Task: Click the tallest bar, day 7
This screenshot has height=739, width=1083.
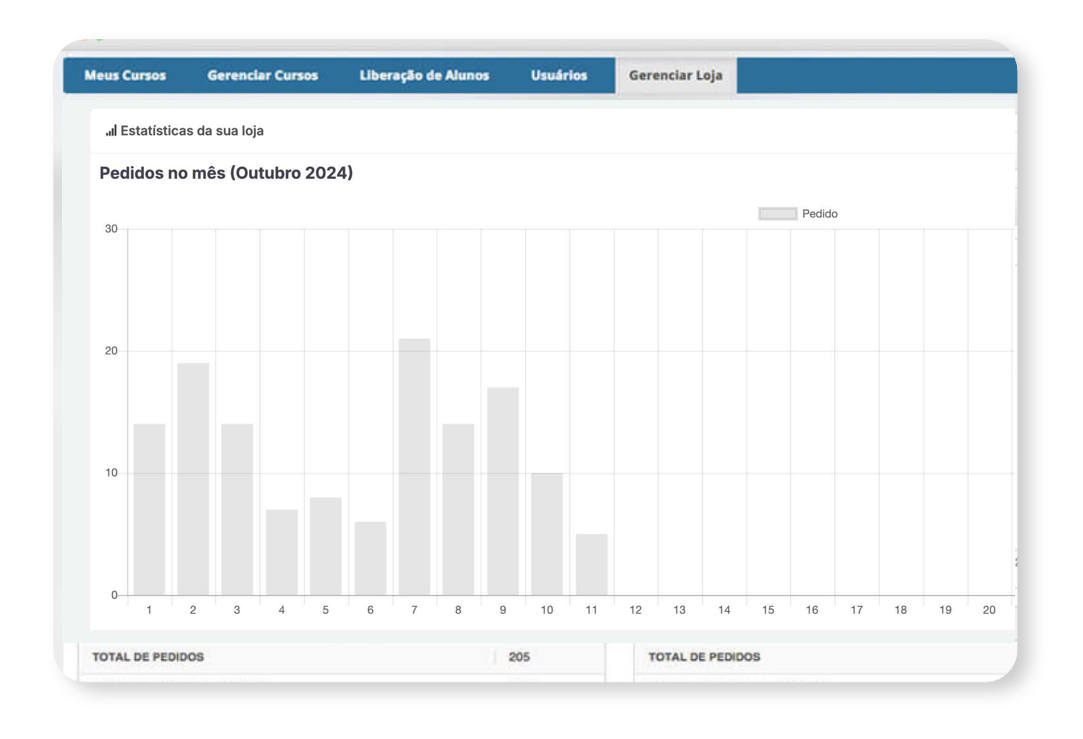Action: 414,467
